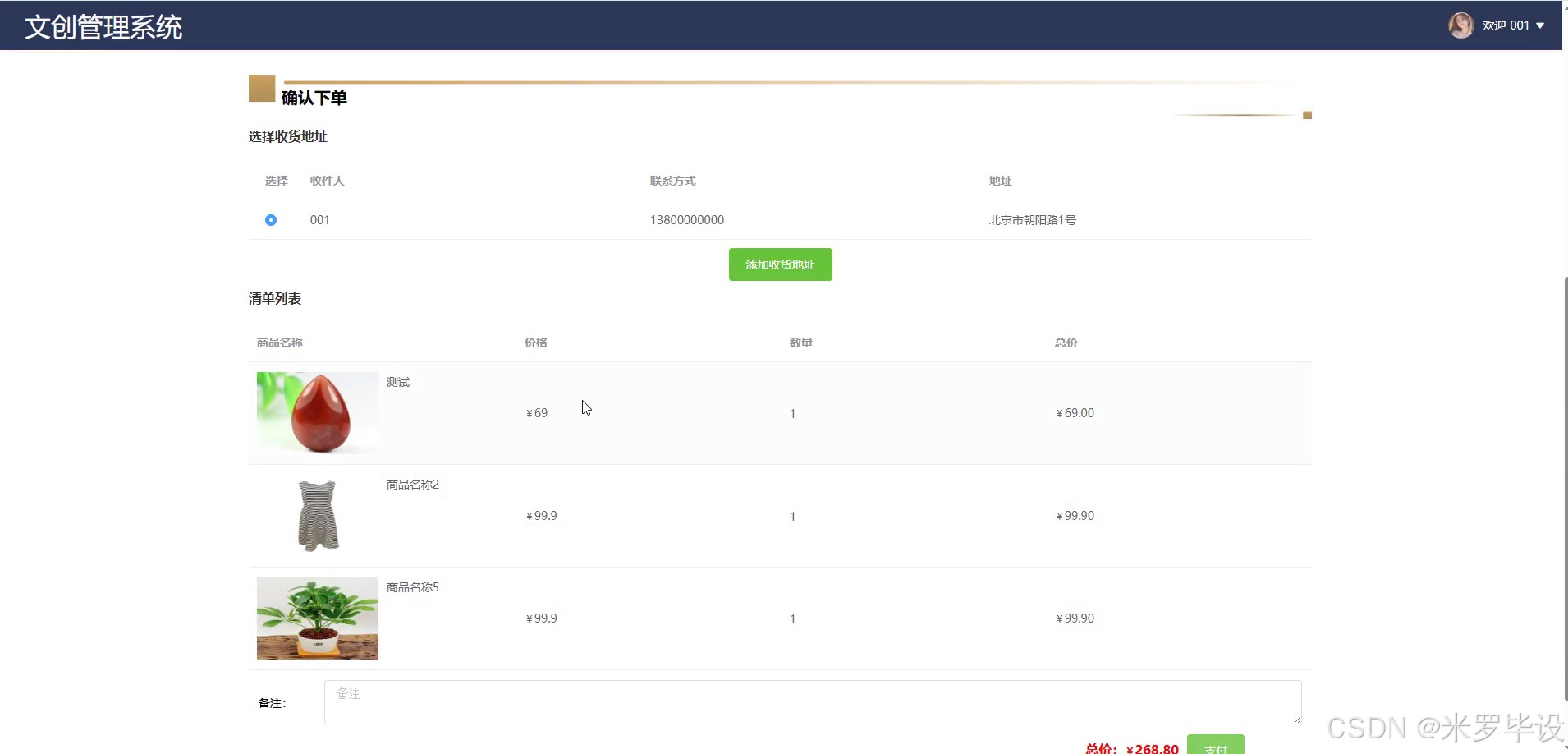Click the 添加收货地址 button
The height and width of the screenshot is (754, 1568).
pos(780,264)
